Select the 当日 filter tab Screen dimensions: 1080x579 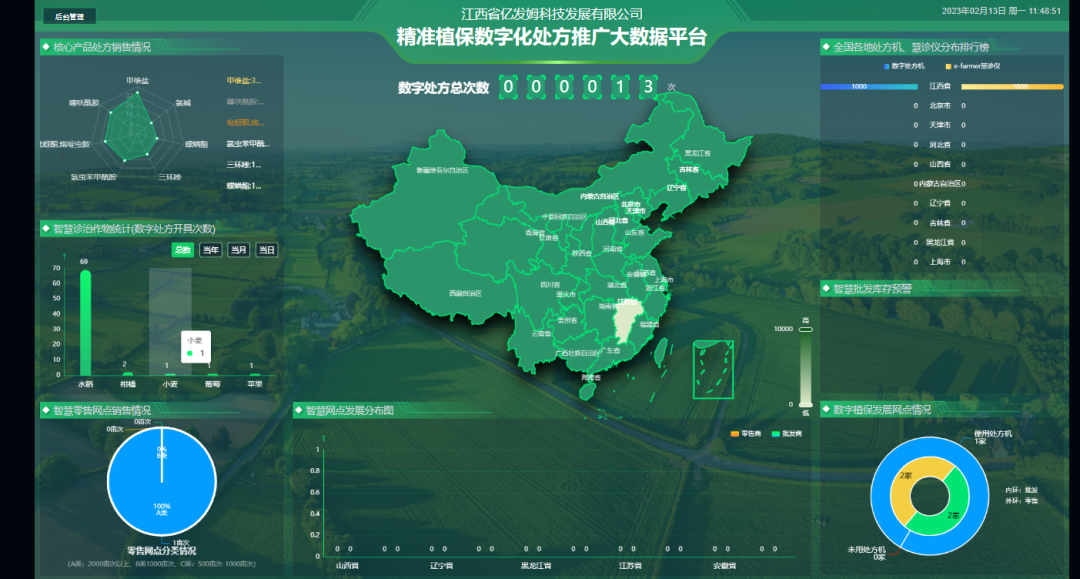[266, 250]
